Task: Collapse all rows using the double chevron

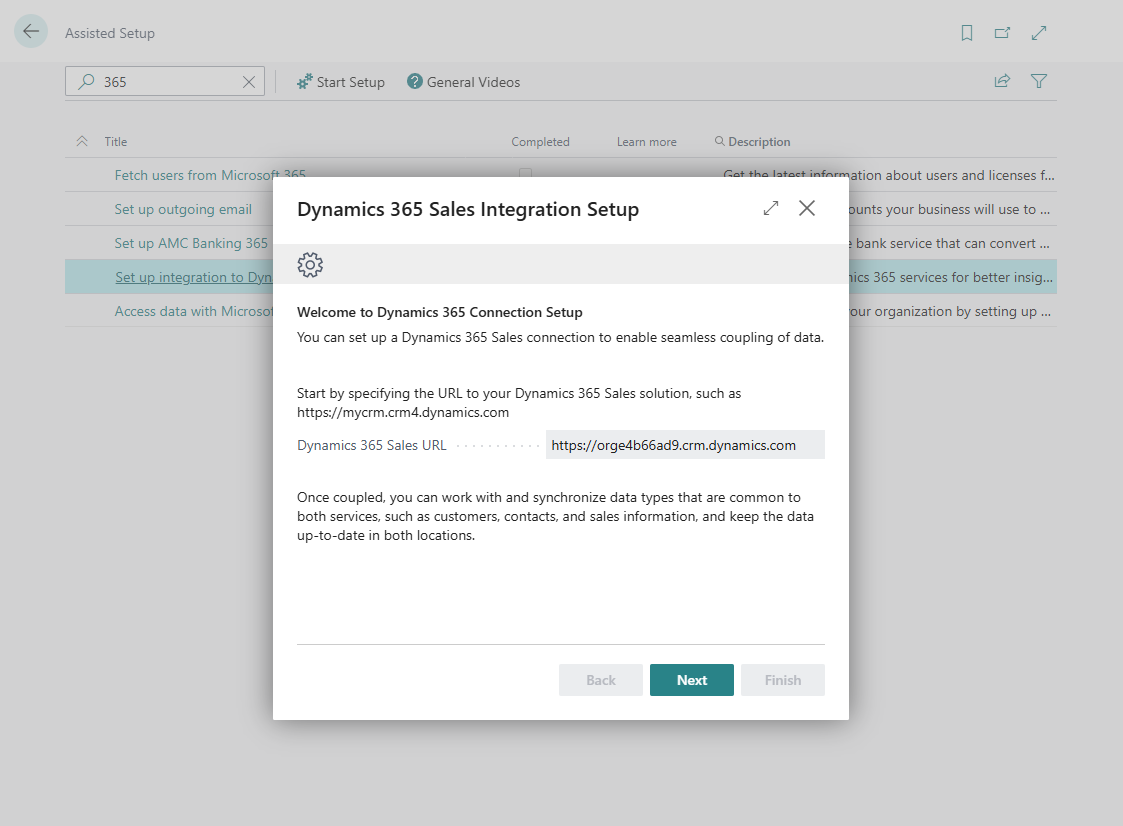Action: 82,142
